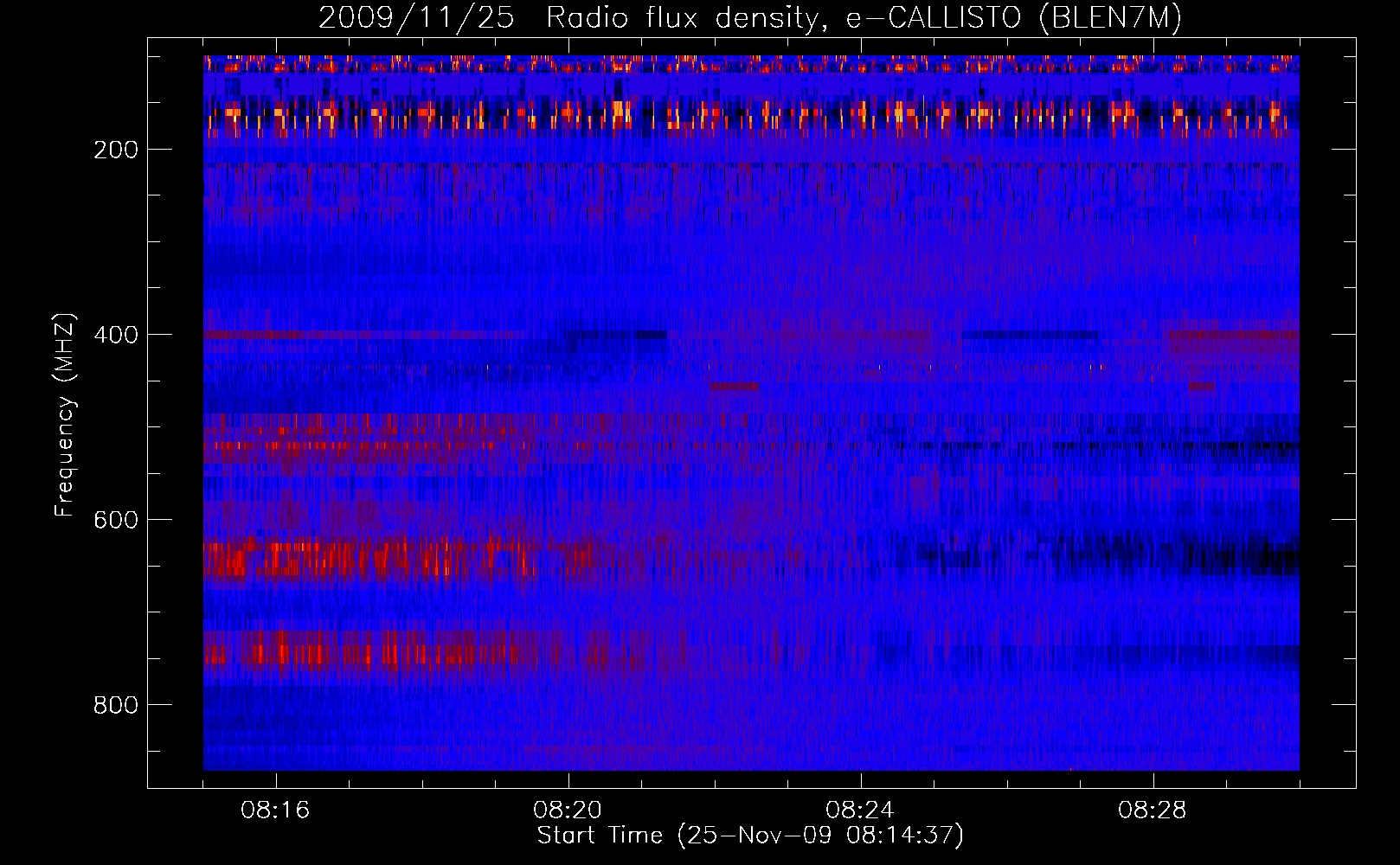
Task: Click the 800 frequency tick label
Action: coord(117,705)
